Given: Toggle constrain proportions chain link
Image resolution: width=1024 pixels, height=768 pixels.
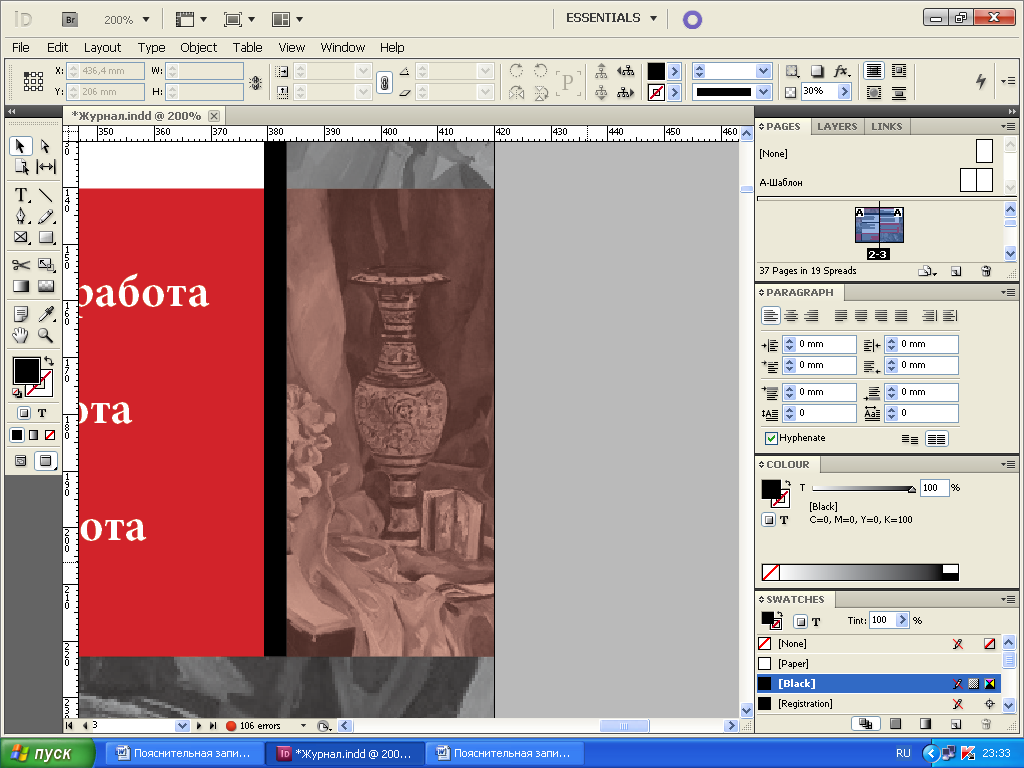Looking at the screenshot, I should pyautogui.click(x=385, y=82).
